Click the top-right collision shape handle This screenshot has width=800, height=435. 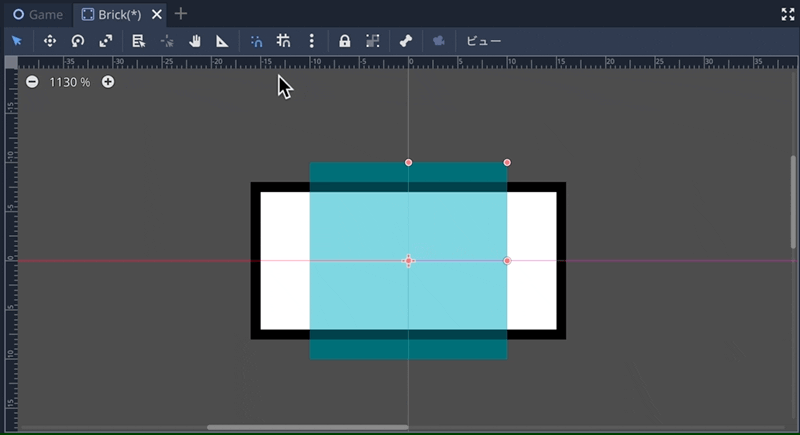[x=507, y=162]
